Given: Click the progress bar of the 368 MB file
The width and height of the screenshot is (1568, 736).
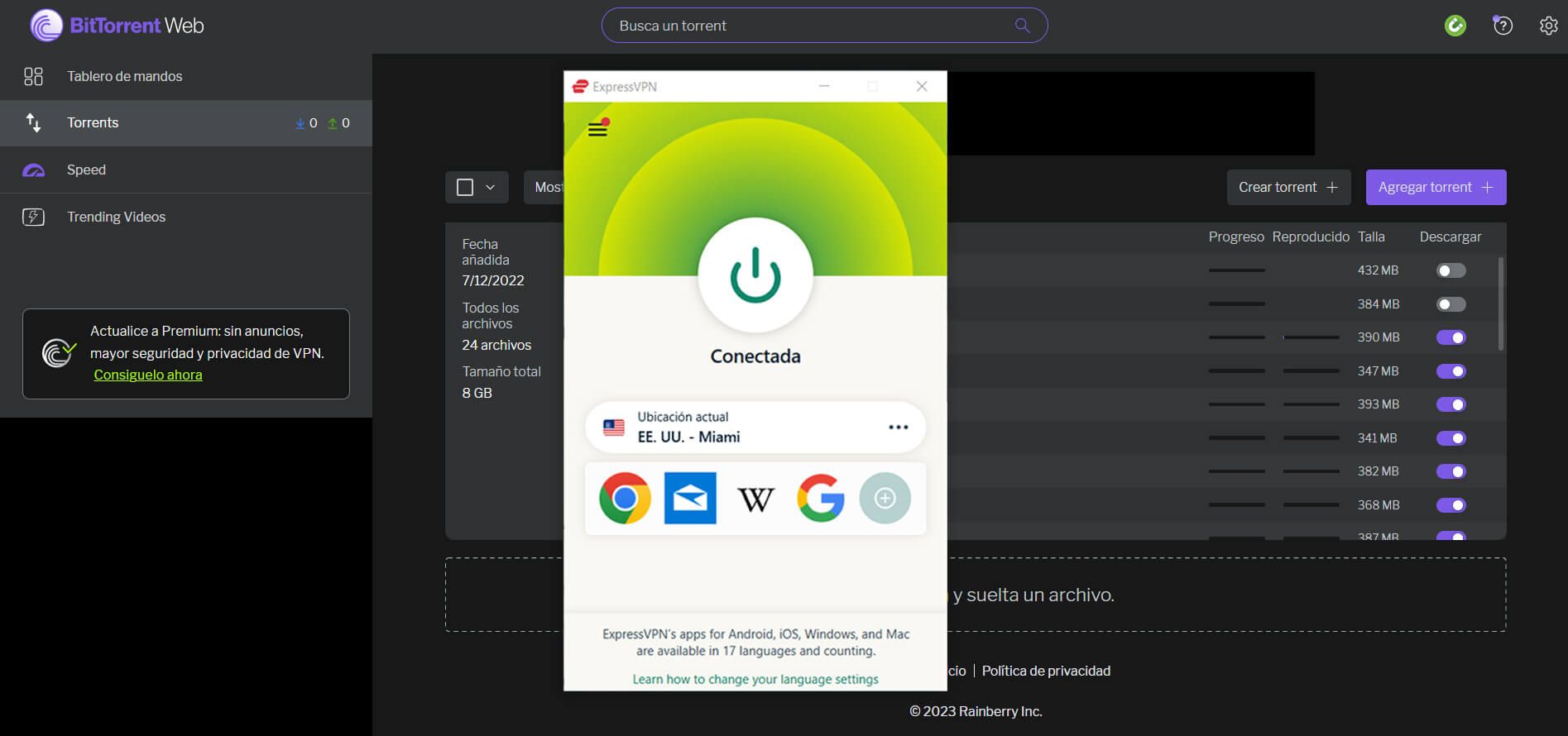Looking at the screenshot, I should (x=1236, y=505).
